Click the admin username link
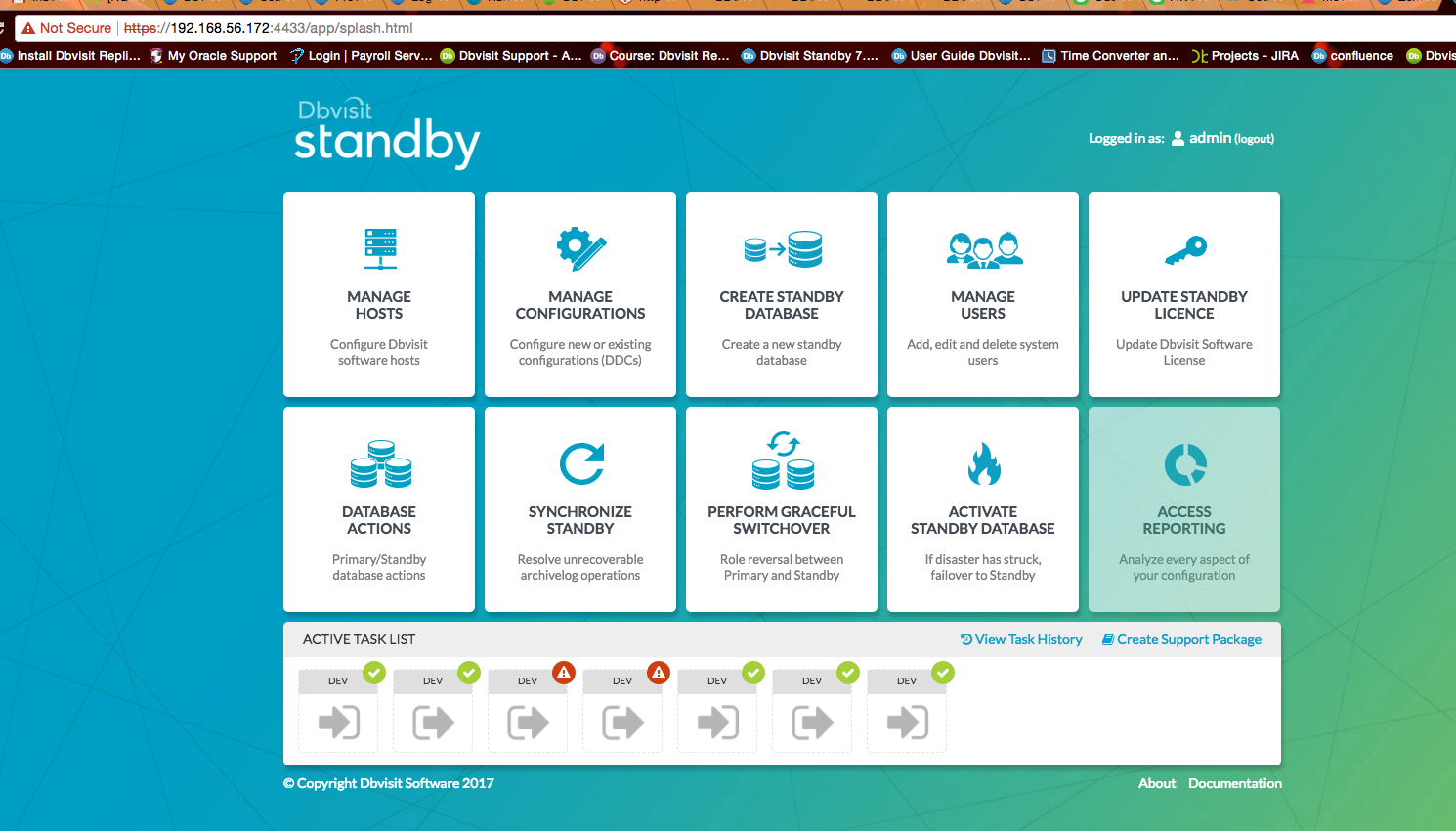 pos(1210,138)
